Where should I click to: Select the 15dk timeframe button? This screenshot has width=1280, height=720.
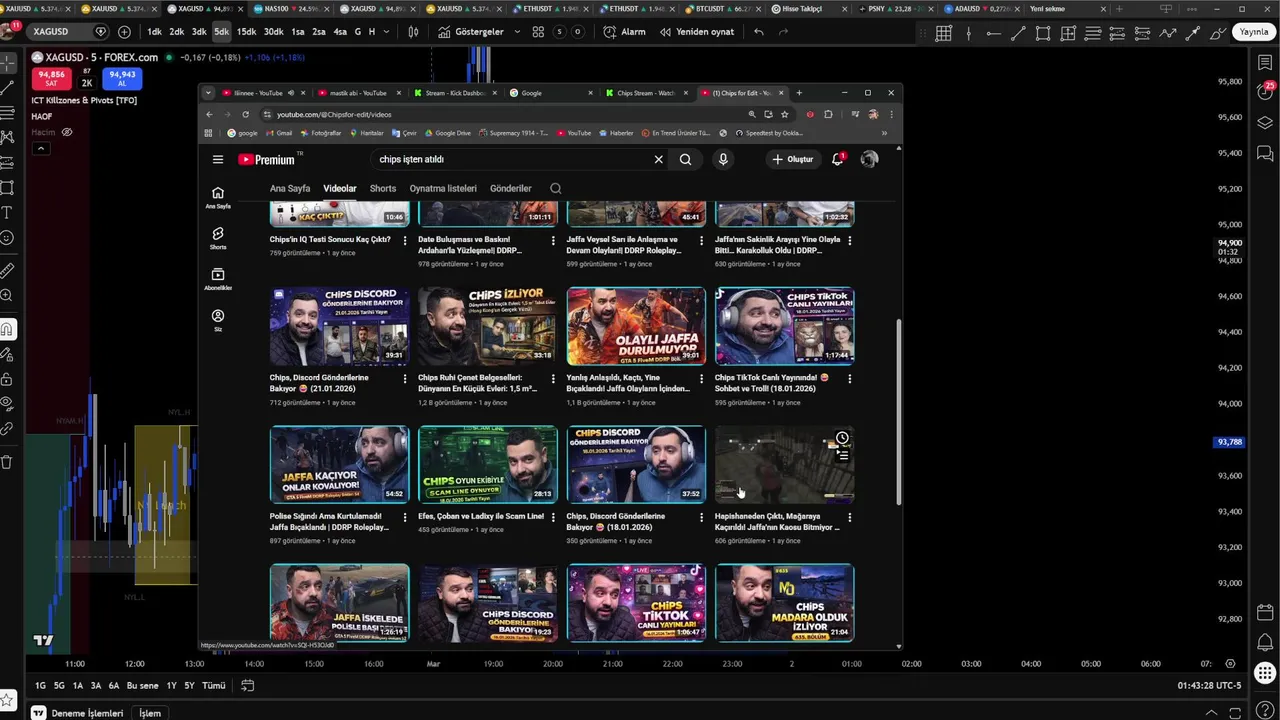(x=246, y=31)
